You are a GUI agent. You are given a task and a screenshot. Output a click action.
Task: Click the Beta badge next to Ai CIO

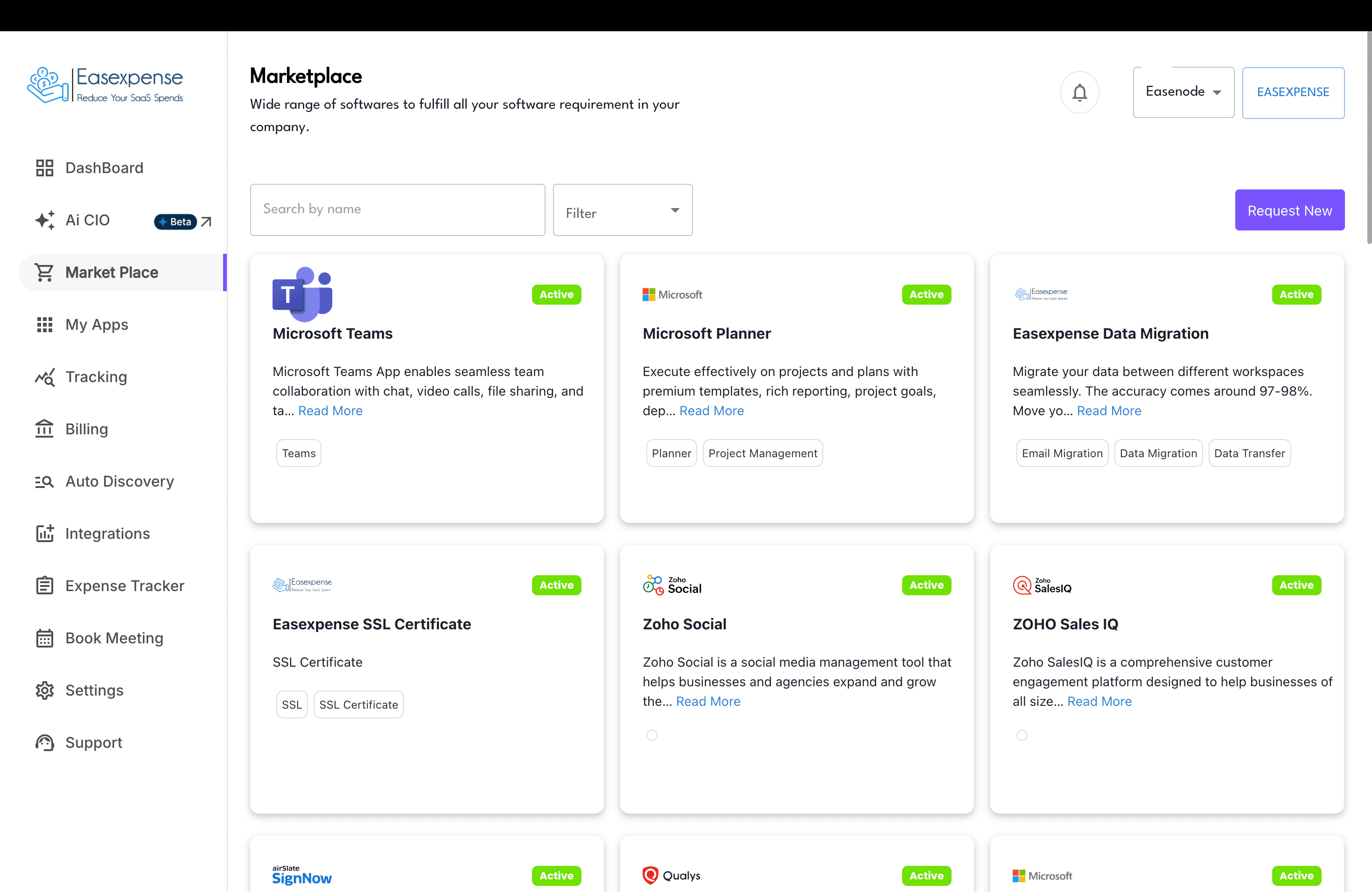pyautogui.click(x=175, y=222)
